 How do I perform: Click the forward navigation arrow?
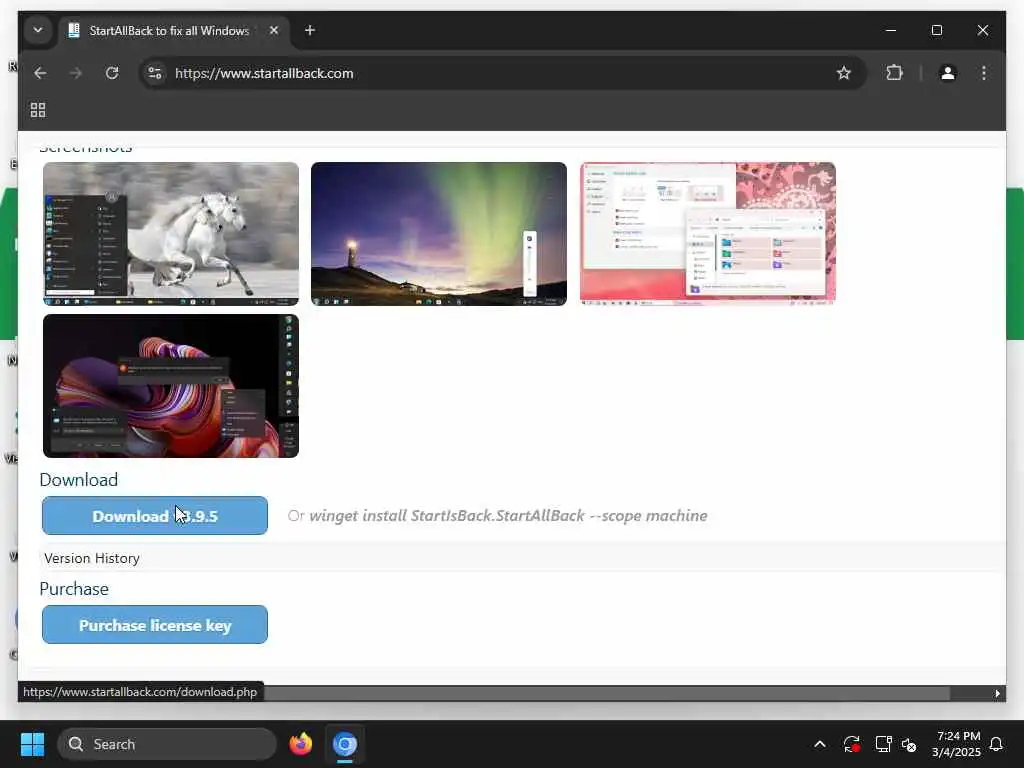[76, 73]
